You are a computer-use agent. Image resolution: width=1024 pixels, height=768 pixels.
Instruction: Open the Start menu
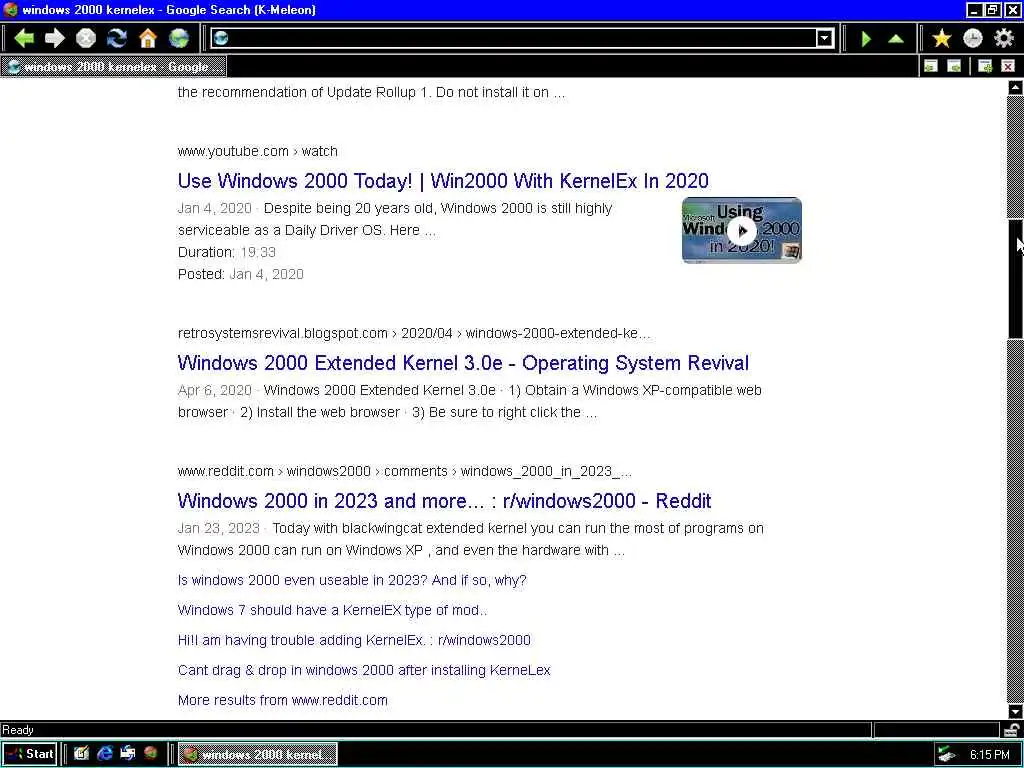30,754
